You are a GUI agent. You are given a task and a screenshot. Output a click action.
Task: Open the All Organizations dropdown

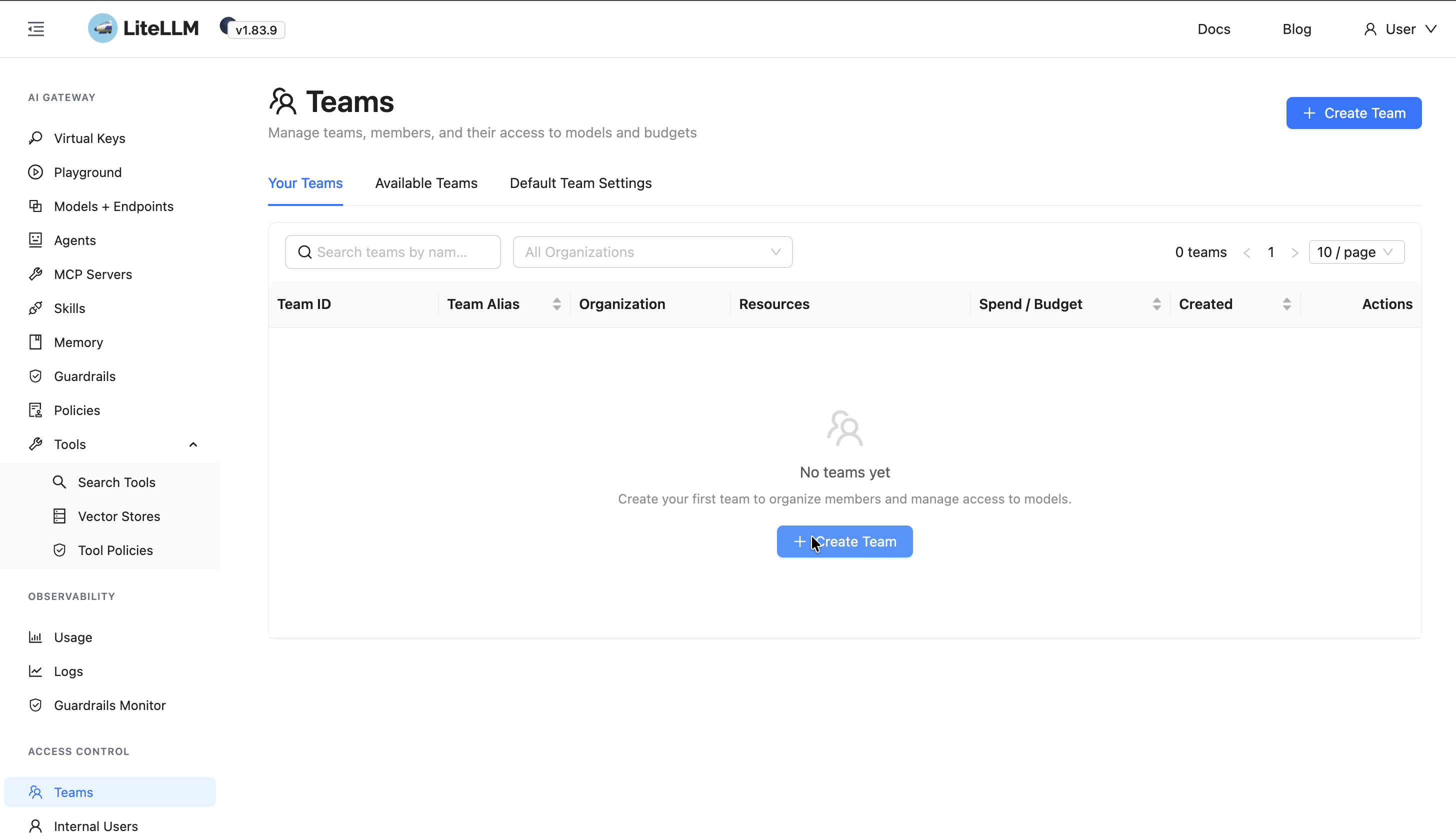tap(652, 252)
